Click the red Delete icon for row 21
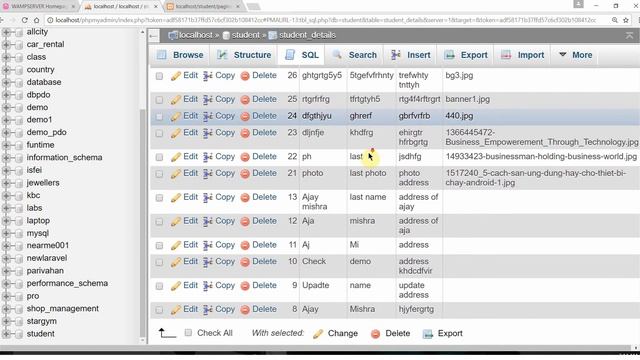 click(245, 174)
